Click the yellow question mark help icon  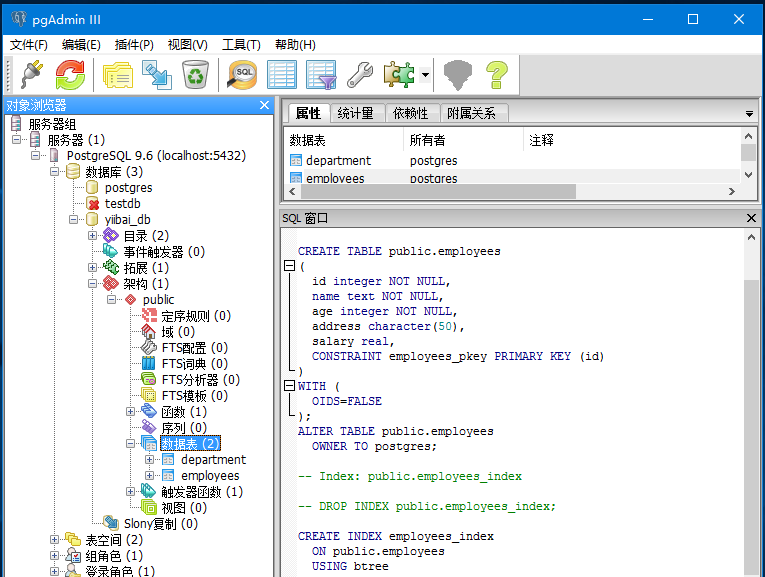tap(497, 75)
